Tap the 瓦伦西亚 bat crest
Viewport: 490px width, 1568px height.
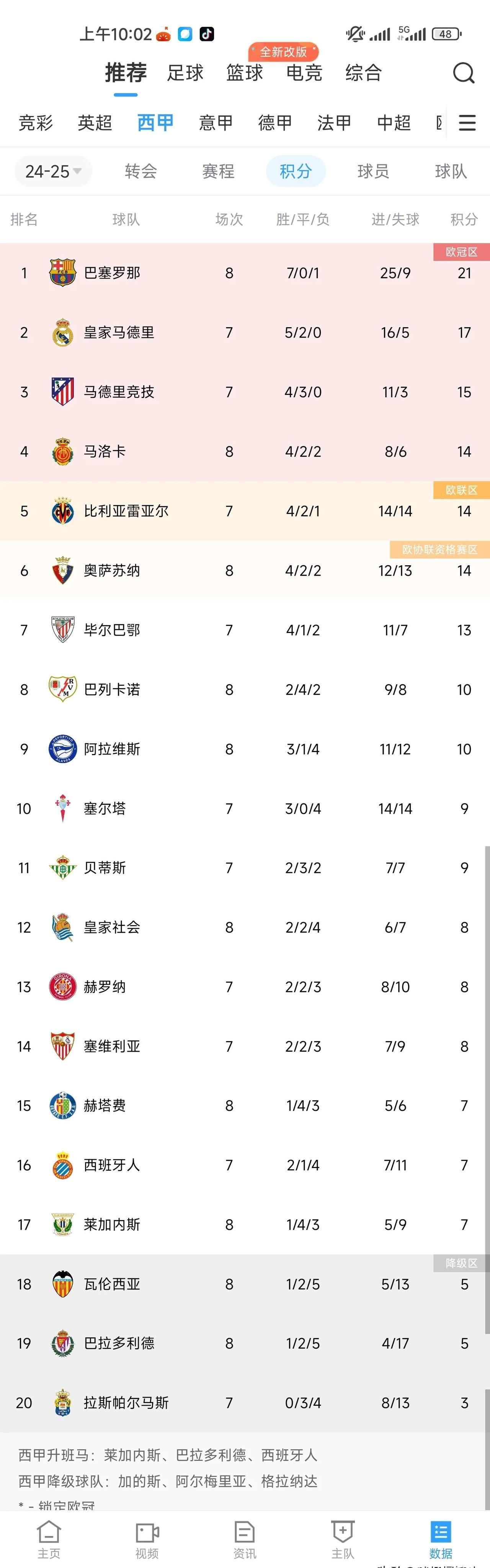[62, 1284]
